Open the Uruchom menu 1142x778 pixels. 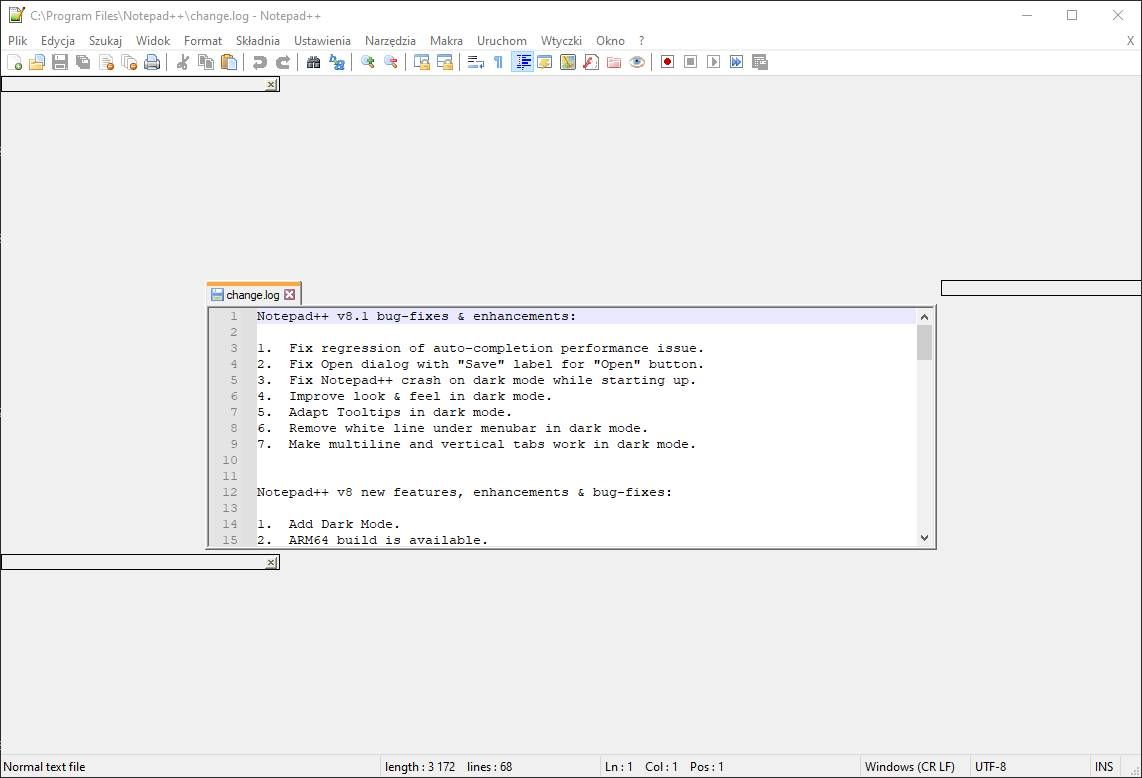(x=502, y=41)
